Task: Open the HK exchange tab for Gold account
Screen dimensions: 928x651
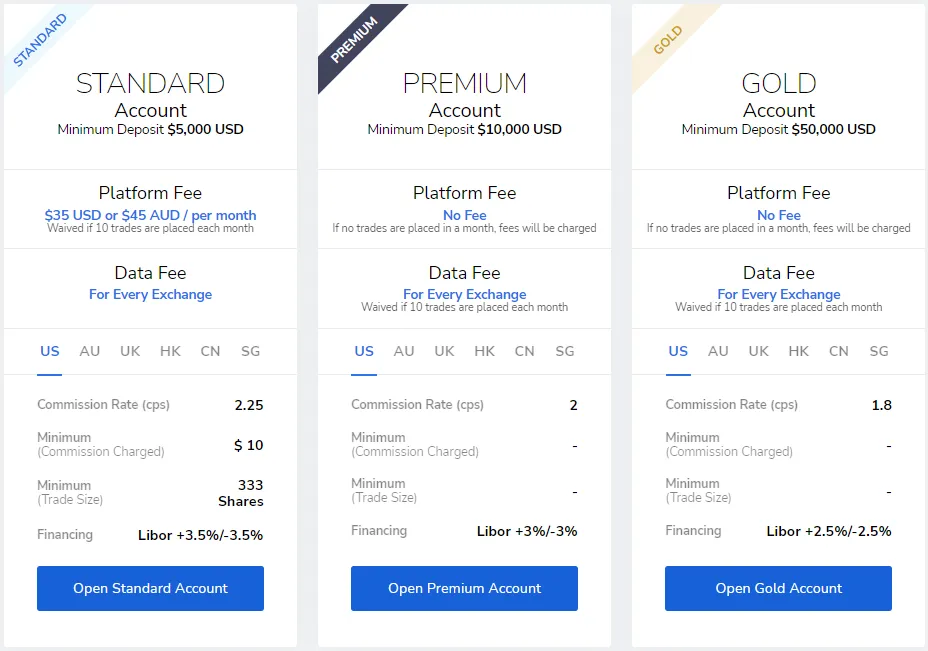Action: coord(798,351)
